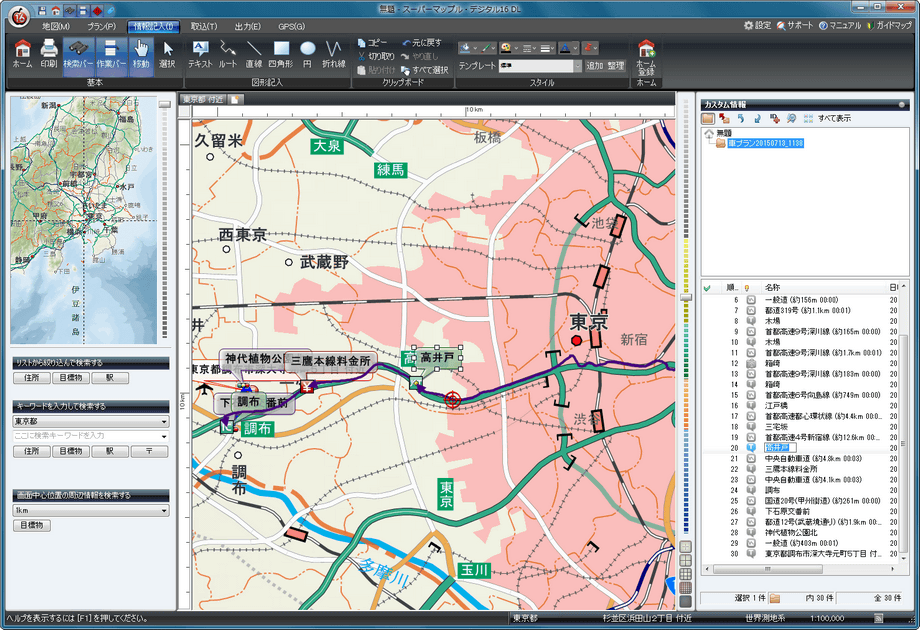This screenshot has width=920, height=630.
Task: Select the 無題 root tree node
Action: point(725,133)
